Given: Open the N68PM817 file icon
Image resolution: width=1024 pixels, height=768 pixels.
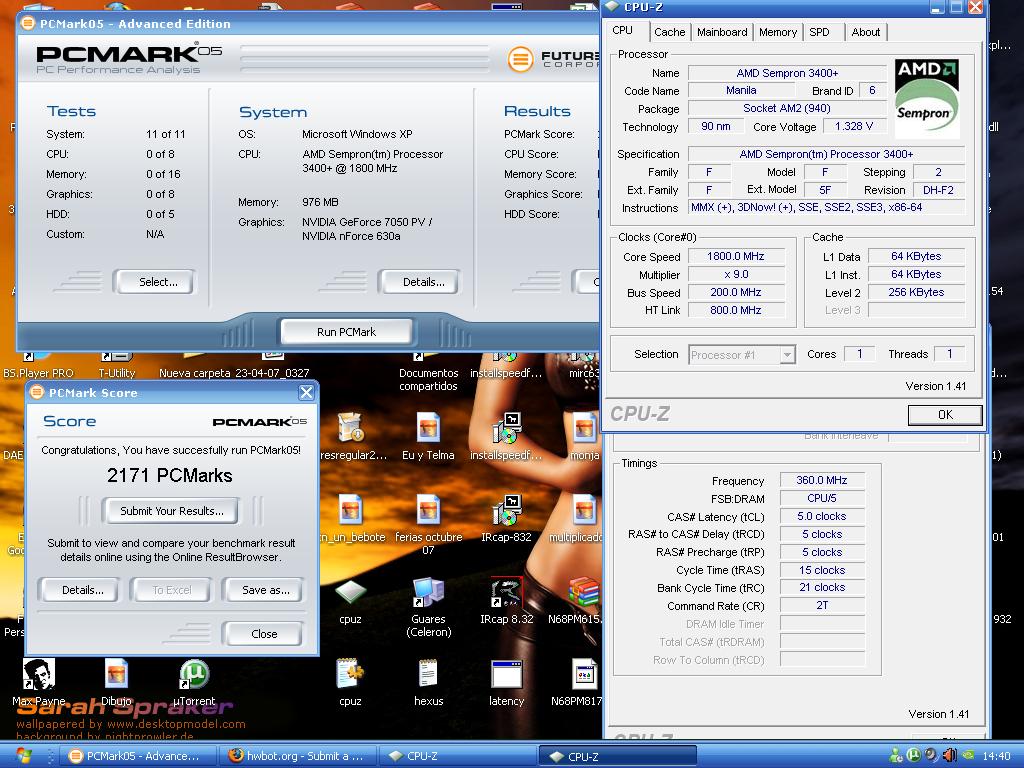Looking at the screenshot, I should click(584, 674).
